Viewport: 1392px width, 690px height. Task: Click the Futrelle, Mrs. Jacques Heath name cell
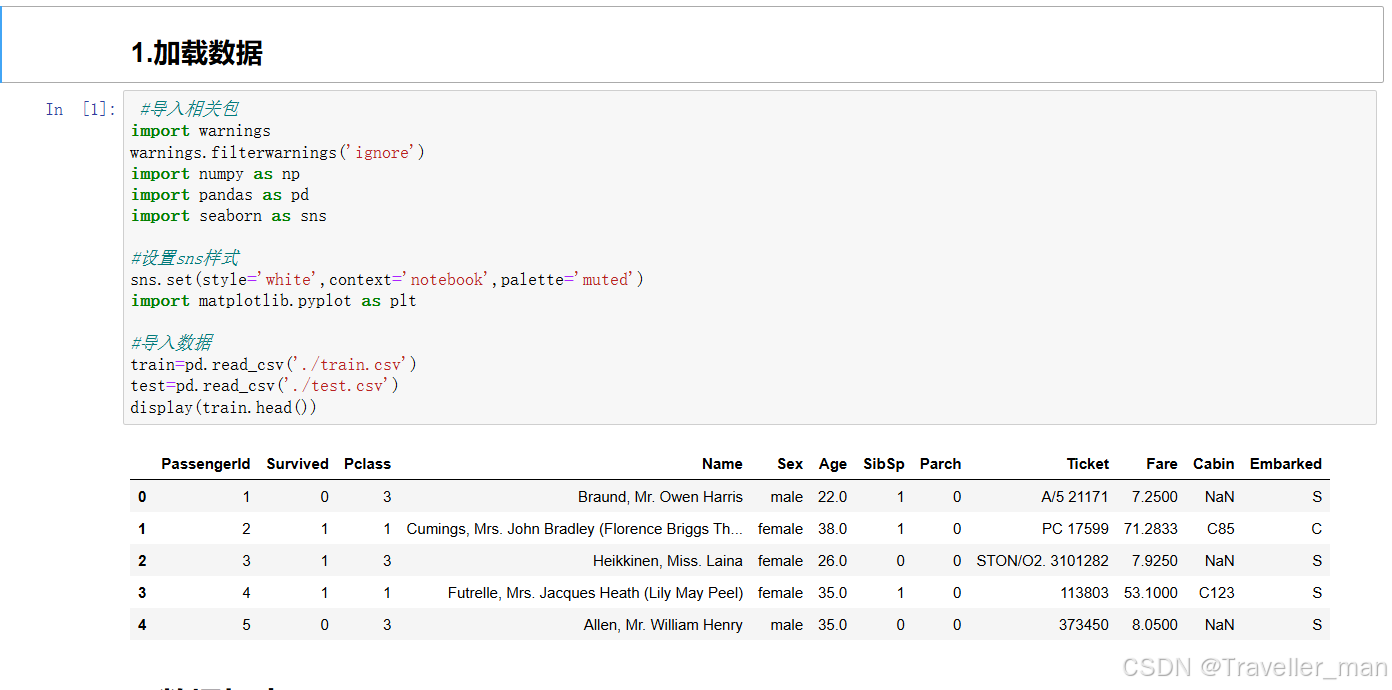pos(596,593)
